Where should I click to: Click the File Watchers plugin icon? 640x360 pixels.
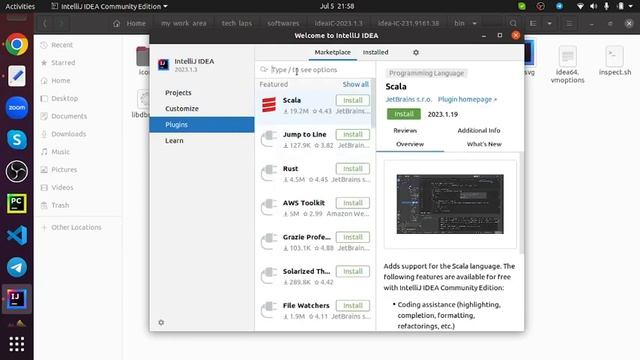coord(269,310)
